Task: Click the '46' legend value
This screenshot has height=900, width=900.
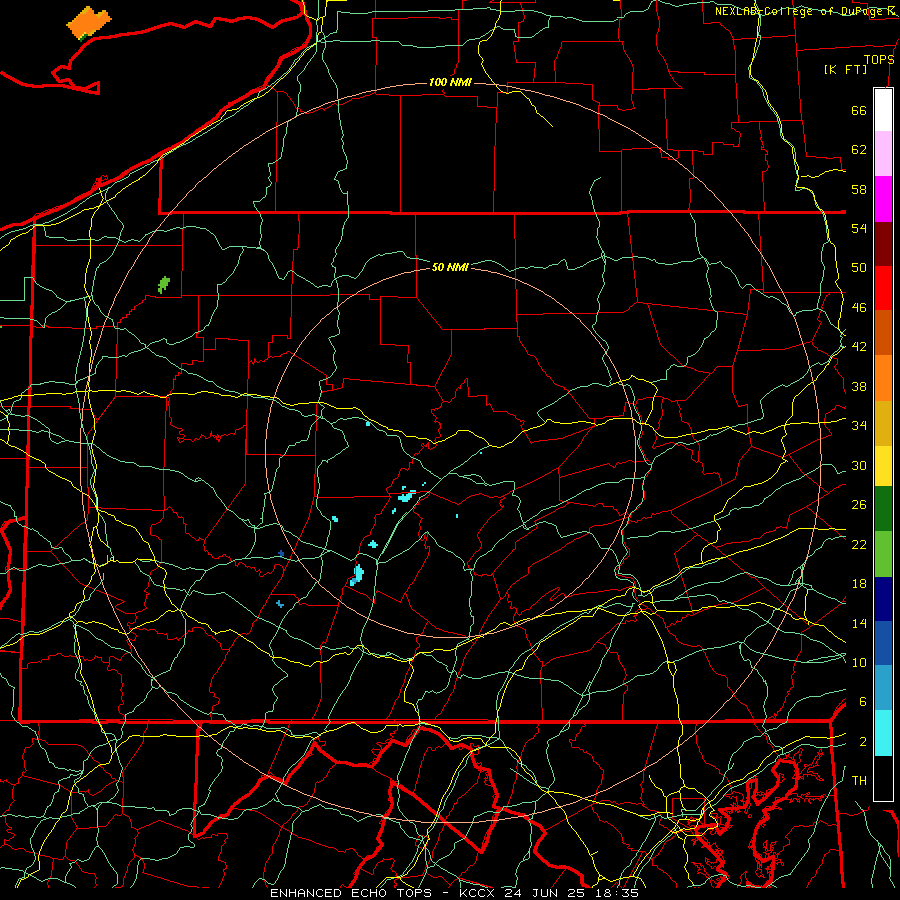Action: coord(859,307)
